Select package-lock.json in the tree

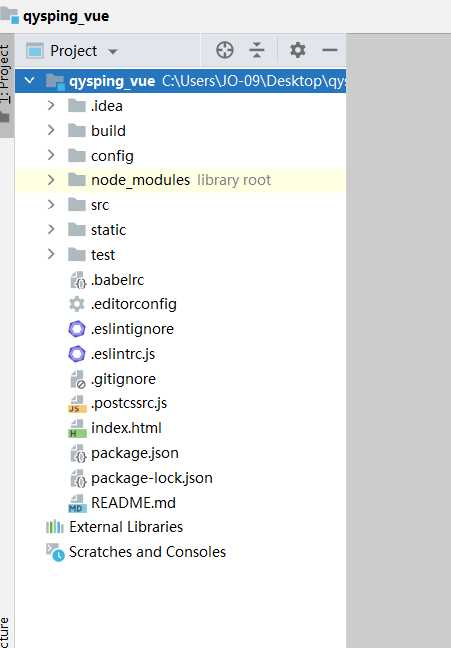point(152,478)
